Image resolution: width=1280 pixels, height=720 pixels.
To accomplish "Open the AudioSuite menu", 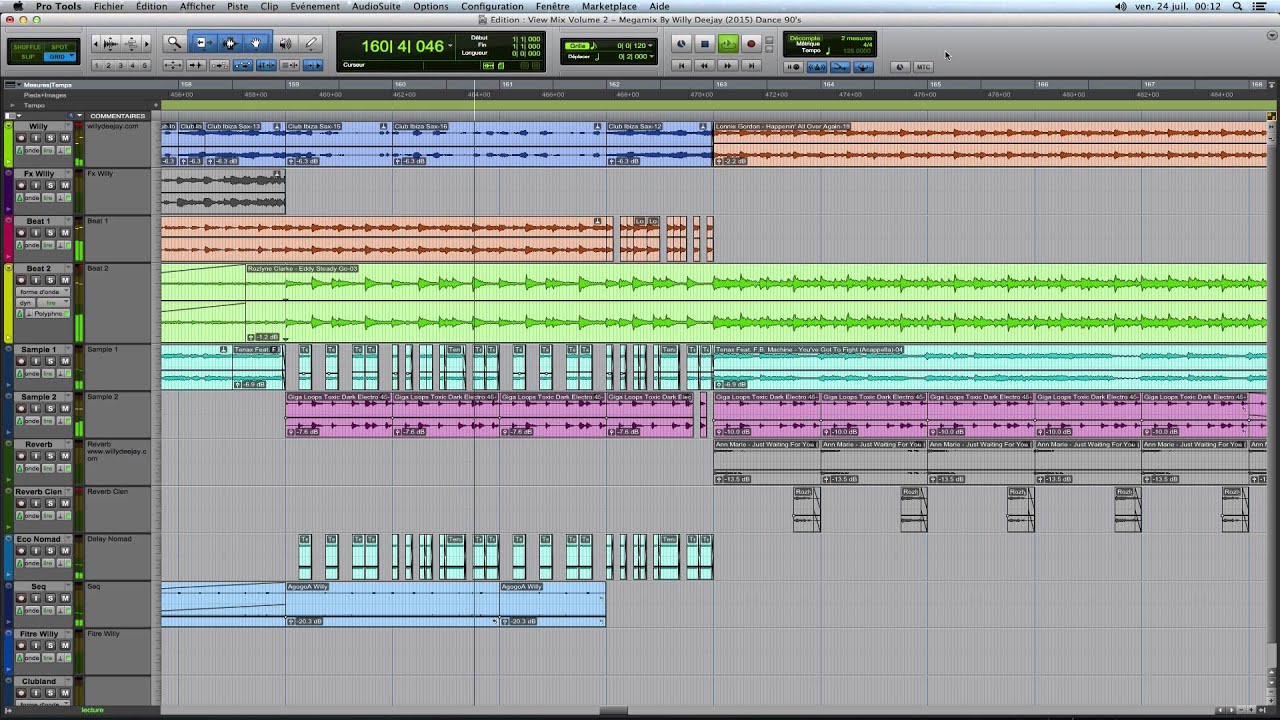I will (x=376, y=6).
